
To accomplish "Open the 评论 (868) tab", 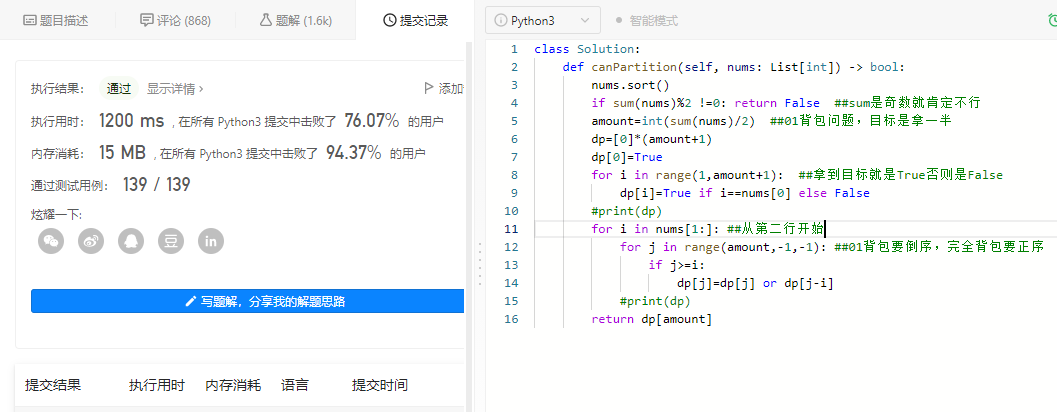I will (175, 20).
